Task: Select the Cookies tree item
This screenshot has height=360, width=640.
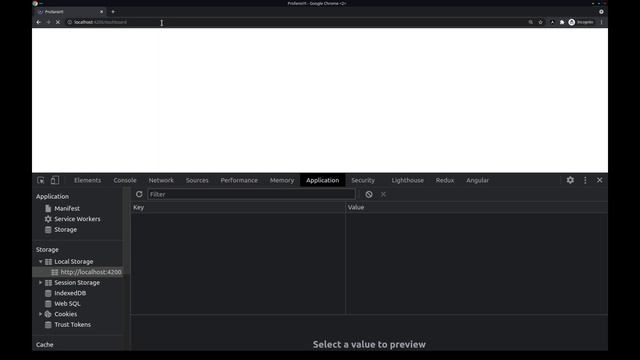Action: coord(65,314)
